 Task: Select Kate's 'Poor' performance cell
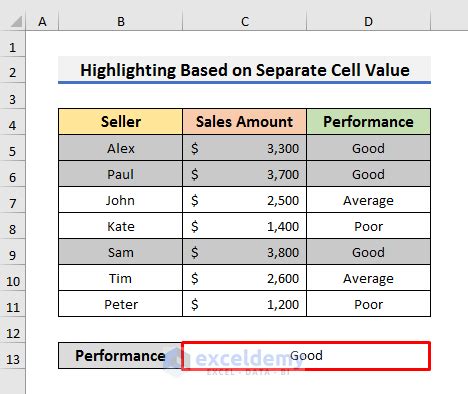pyautogui.click(x=369, y=226)
